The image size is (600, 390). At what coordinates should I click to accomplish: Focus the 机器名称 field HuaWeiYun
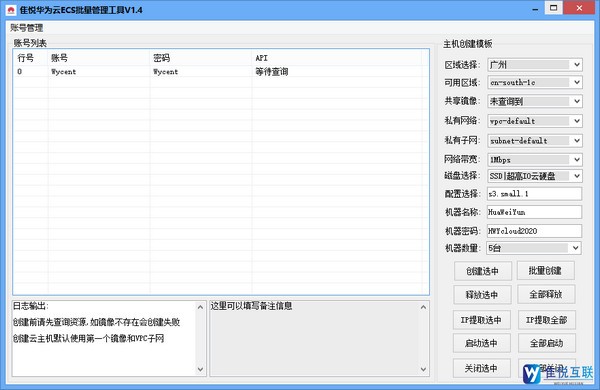[x=535, y=212]
